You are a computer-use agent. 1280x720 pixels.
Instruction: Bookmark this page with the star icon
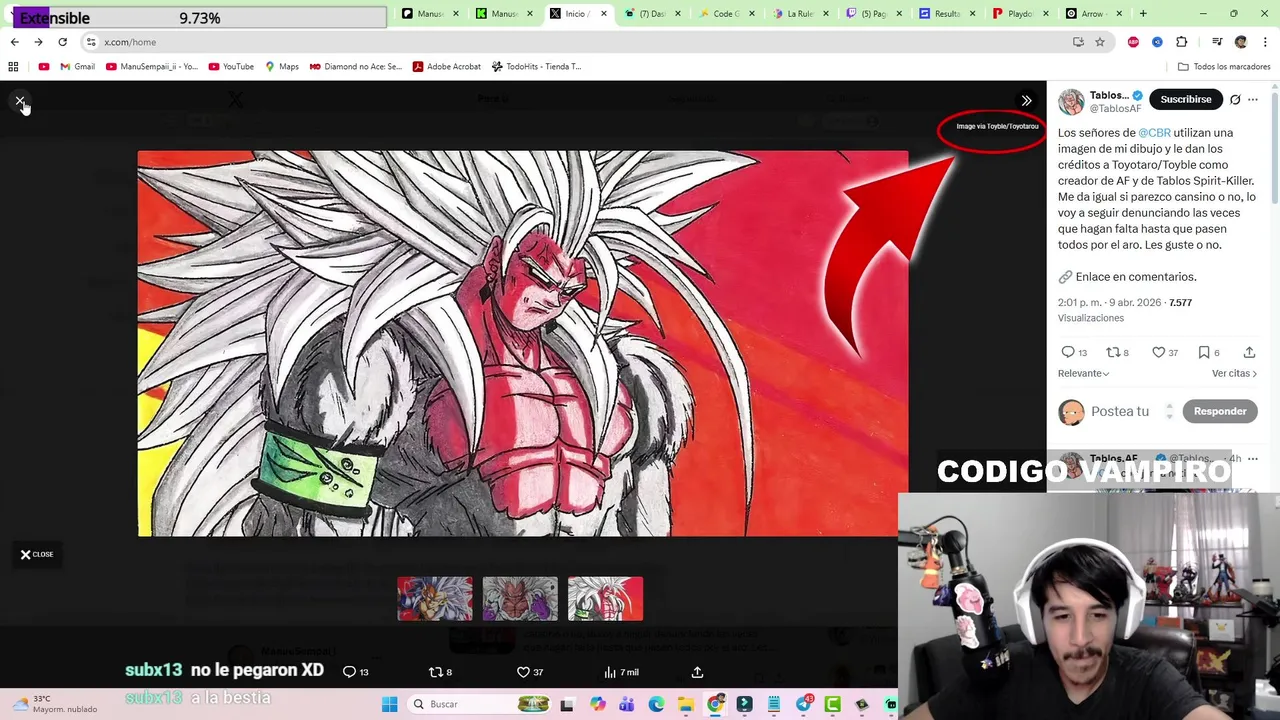[1100, 42]
